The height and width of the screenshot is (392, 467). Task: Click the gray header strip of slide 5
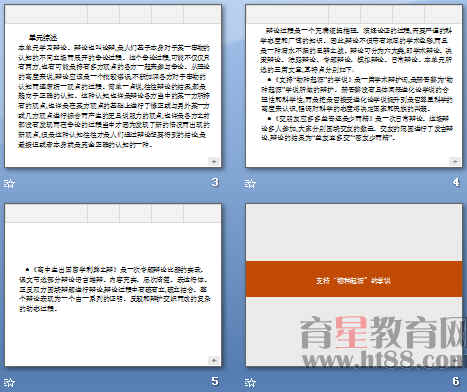[x=113, y=213]
